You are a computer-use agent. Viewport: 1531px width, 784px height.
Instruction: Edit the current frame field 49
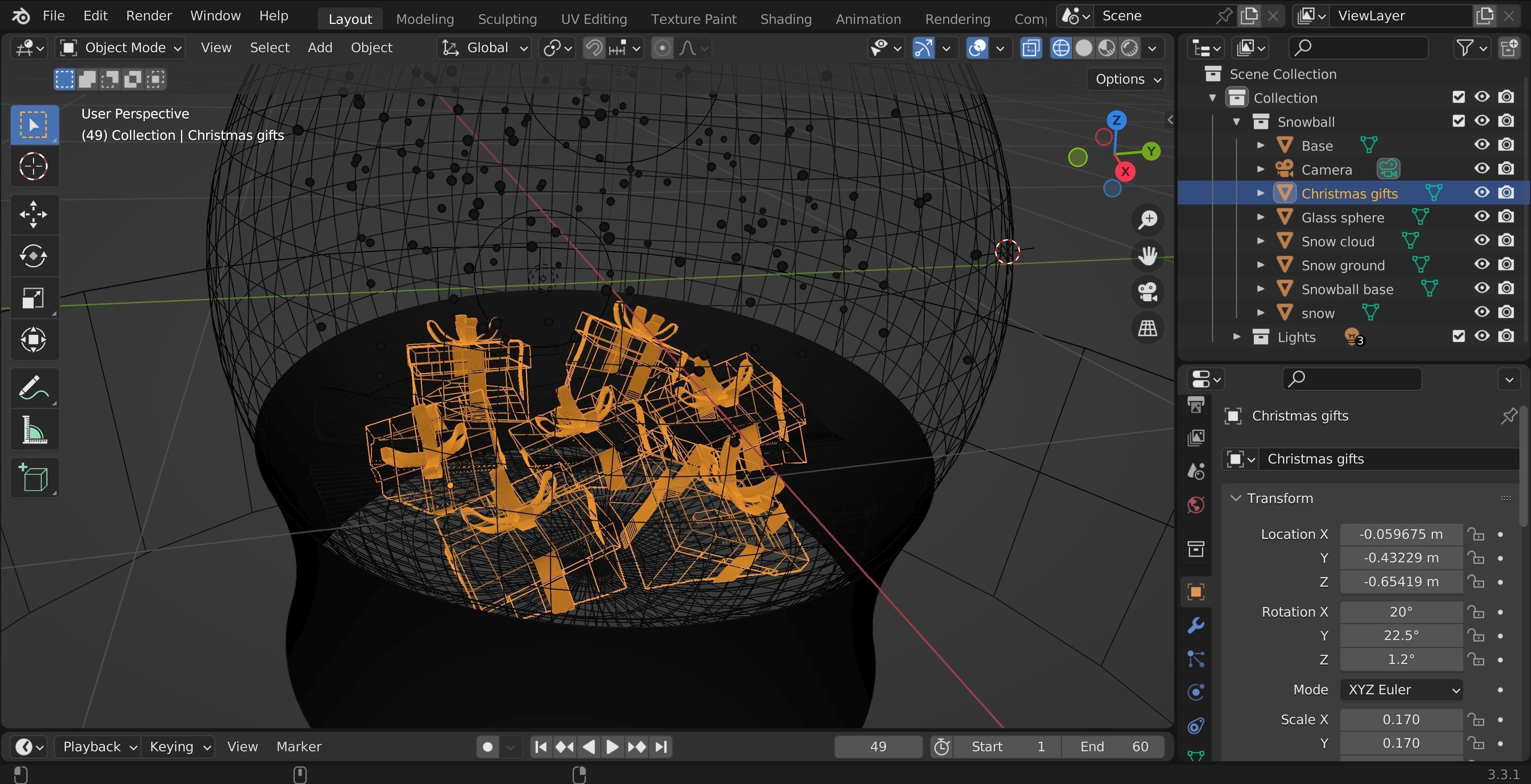pos(878,747)
